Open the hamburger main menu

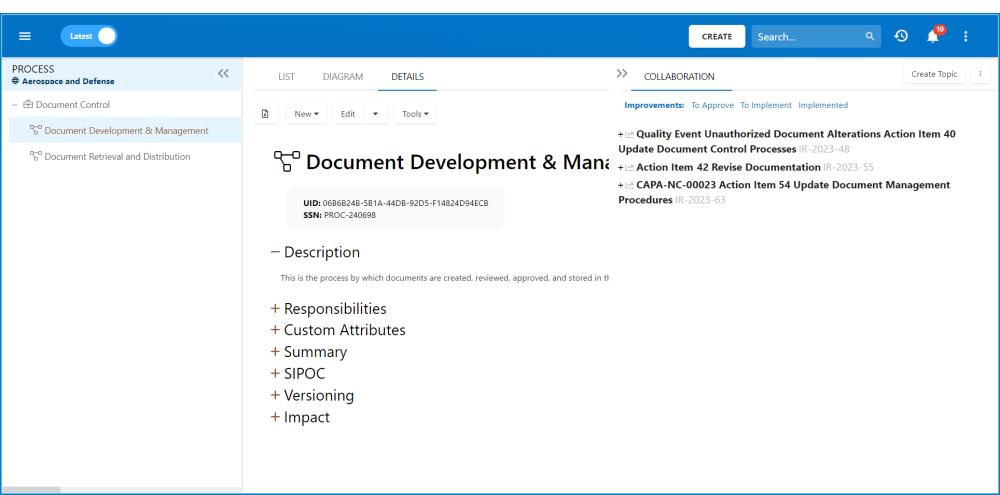pos(25,36)
